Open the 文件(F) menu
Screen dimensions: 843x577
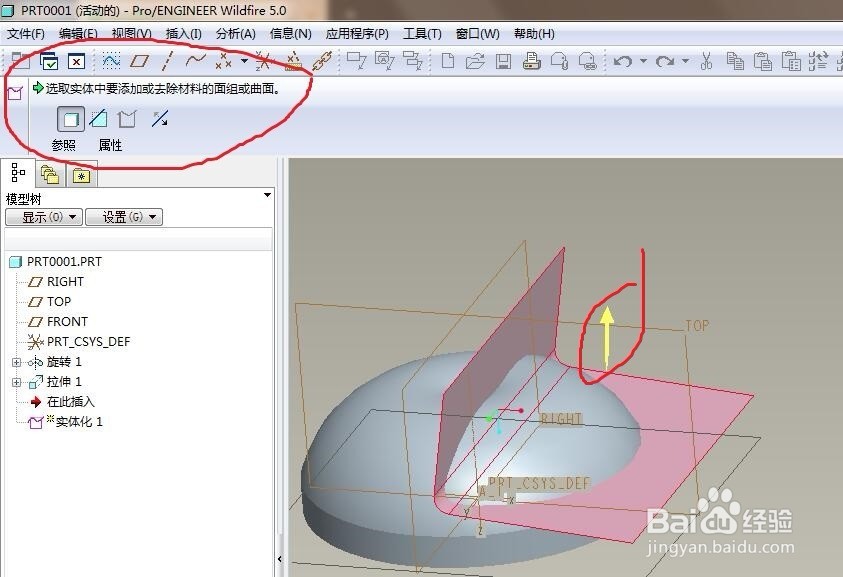pyautogui.click(x=25, y=34)
